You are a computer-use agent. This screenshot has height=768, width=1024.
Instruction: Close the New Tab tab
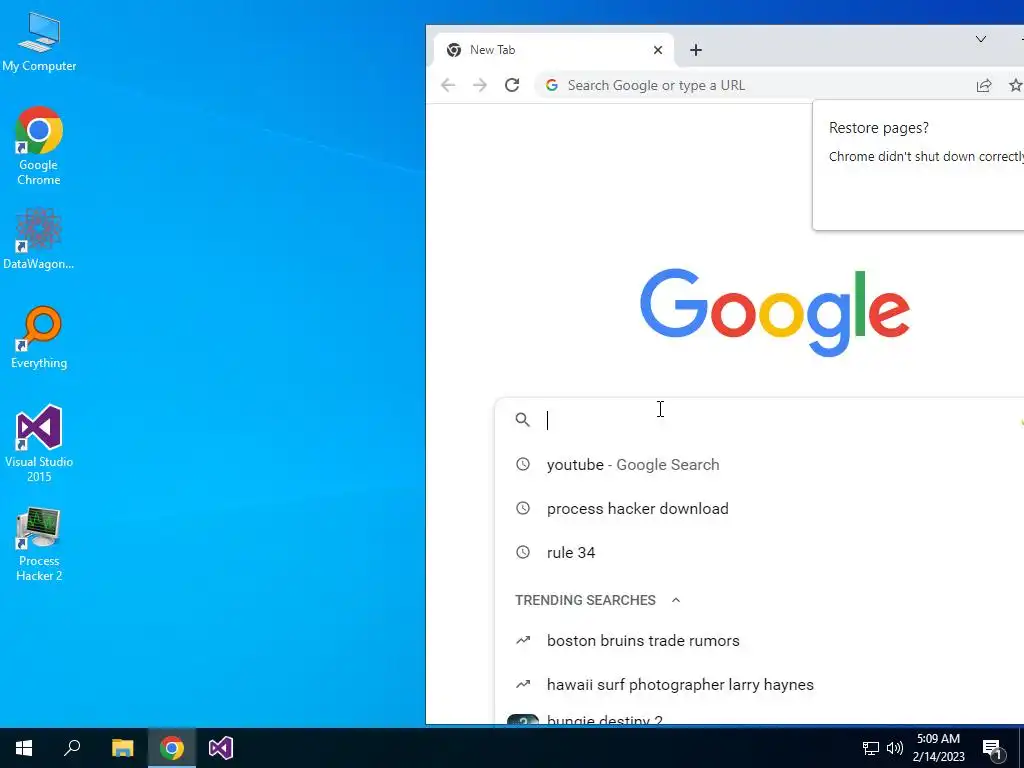pyautogui.click(x=658, y=50)
